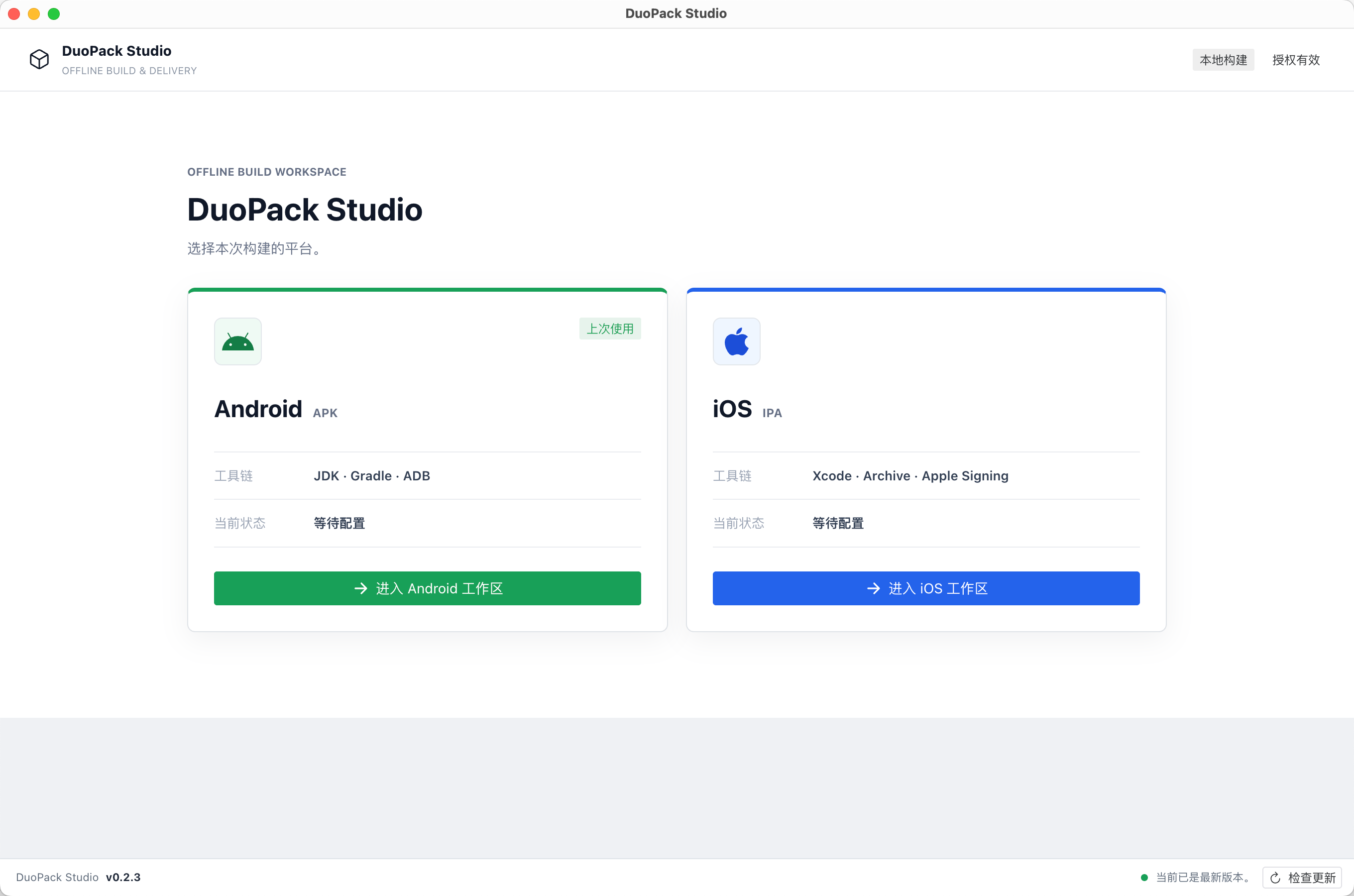Screen dimensions: 1354x896
Task: Select the 本地构建 tag in header
Action: coord(1223,60)
